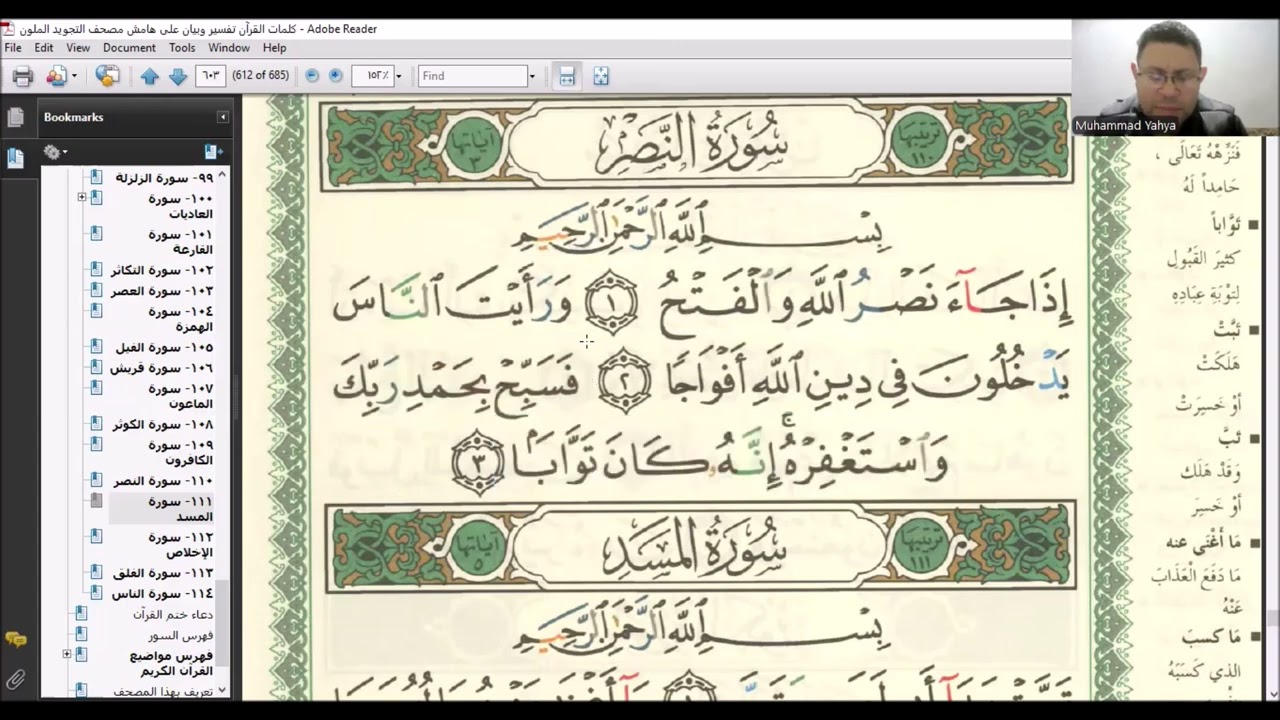This screenshot has height=720, width=1280.
Task: Select bookmark ٩٩ سورة الزلزلة
Action: tap(164, 178)
